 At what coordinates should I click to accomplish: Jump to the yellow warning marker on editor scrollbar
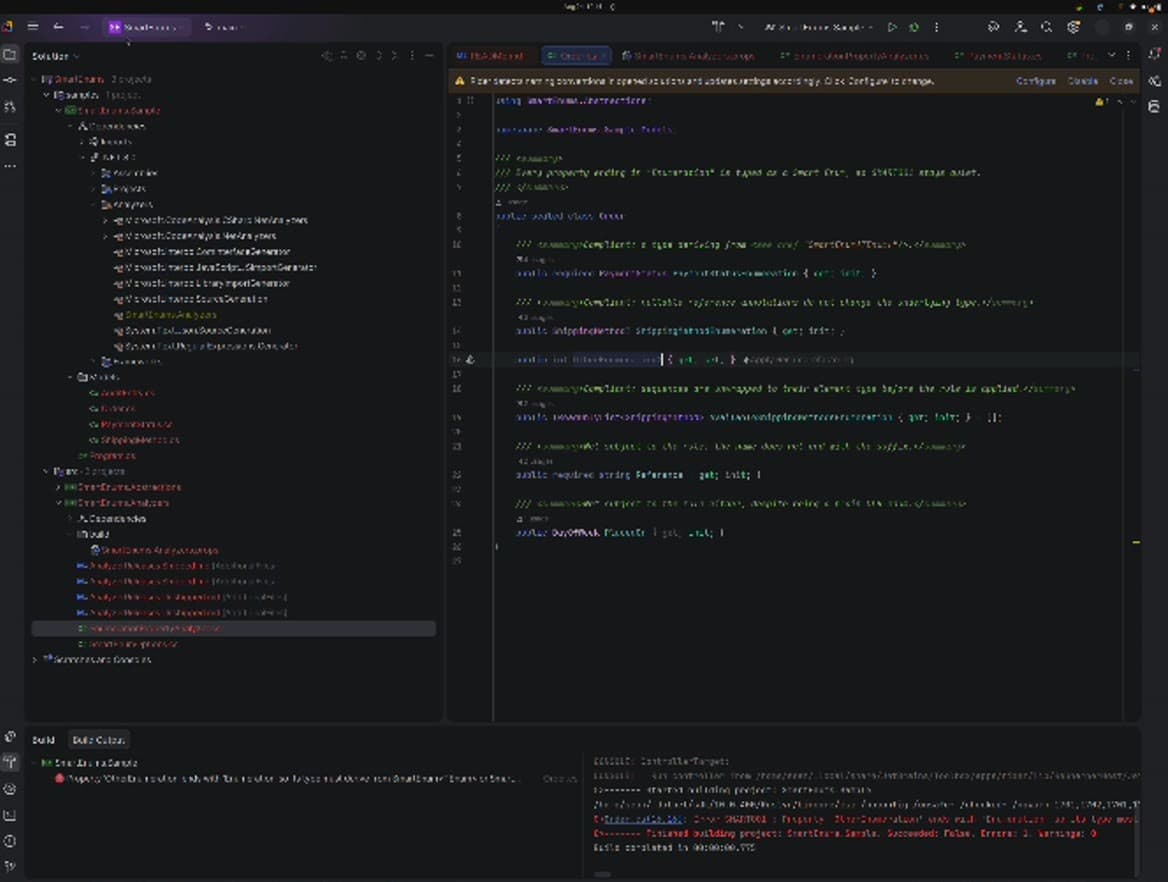click(x=1136, y=542)
